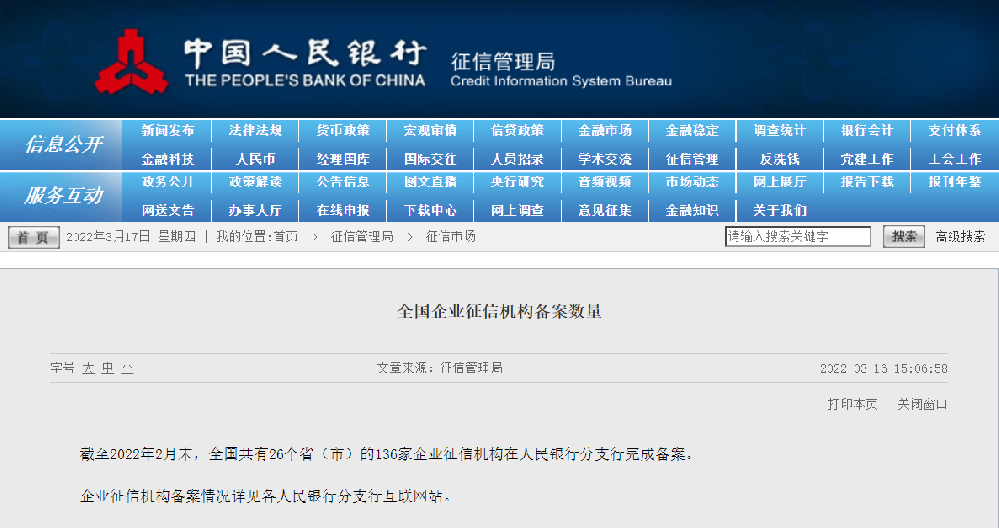Select 网上展厅 in service menu
999x528 pixels.
(x=780, y=182)
